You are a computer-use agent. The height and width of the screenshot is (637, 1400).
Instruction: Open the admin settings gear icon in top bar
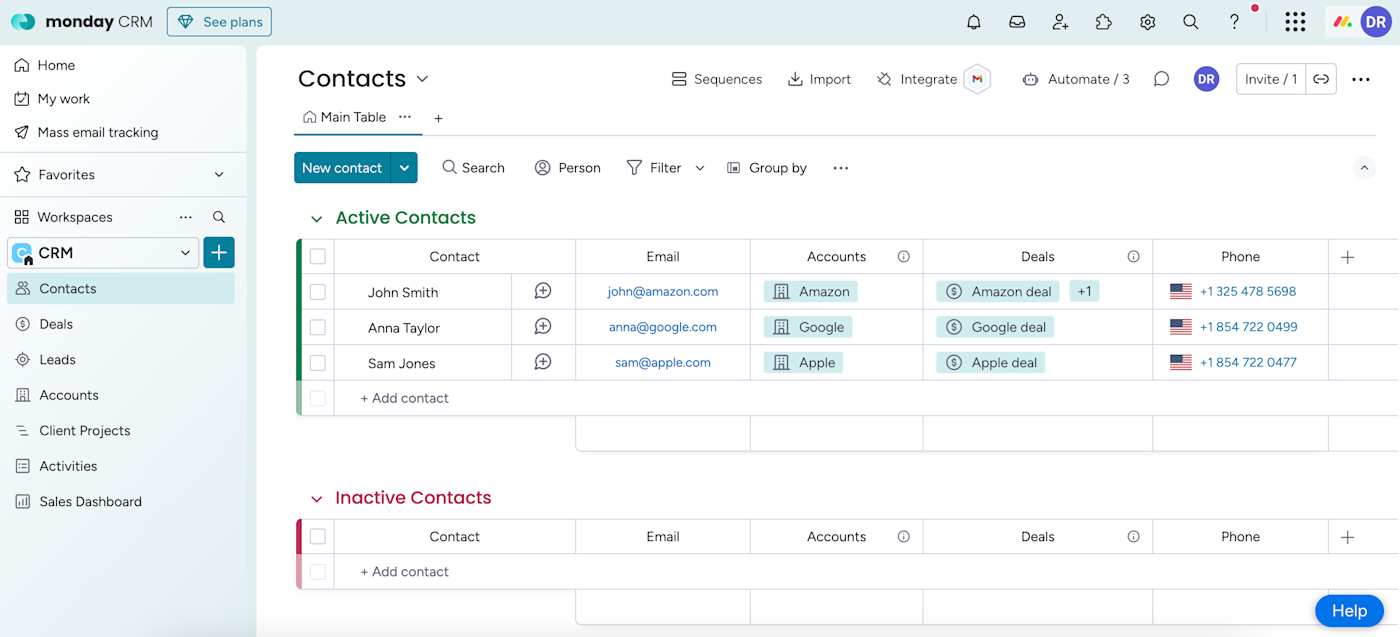[x=1148, y=22]
